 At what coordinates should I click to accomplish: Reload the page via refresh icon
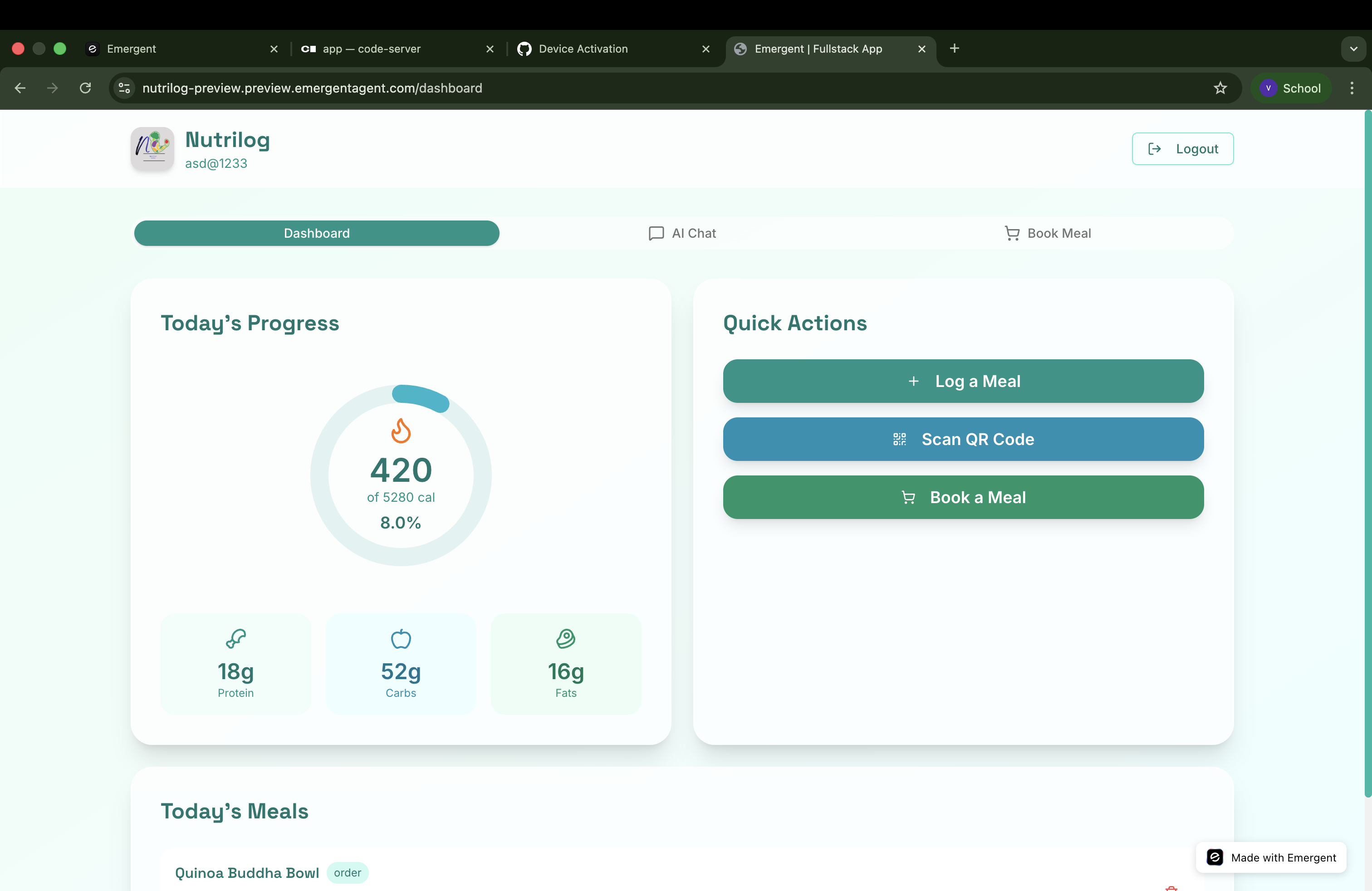click(85, 88)
